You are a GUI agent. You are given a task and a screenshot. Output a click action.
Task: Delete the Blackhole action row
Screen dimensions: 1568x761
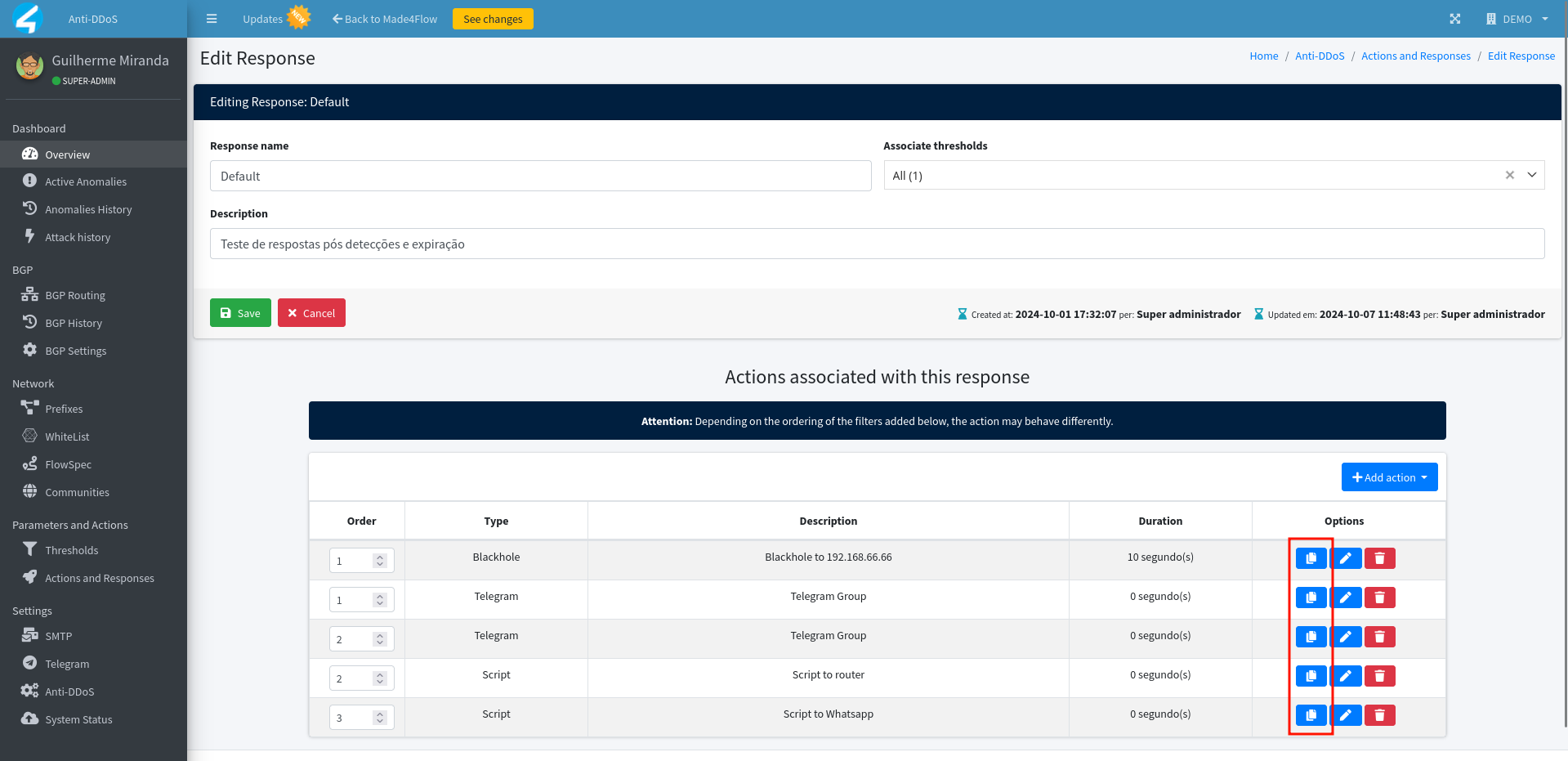point(1380,558)
